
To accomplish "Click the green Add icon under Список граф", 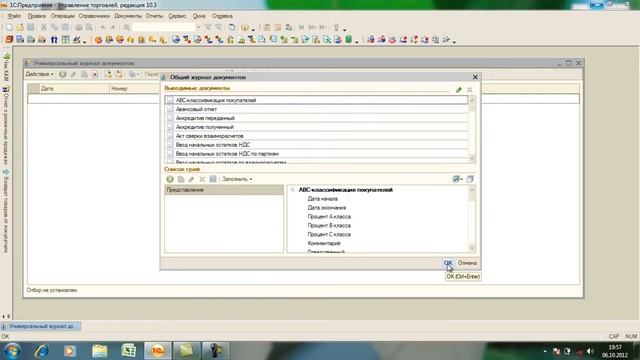I will (170, 179).
